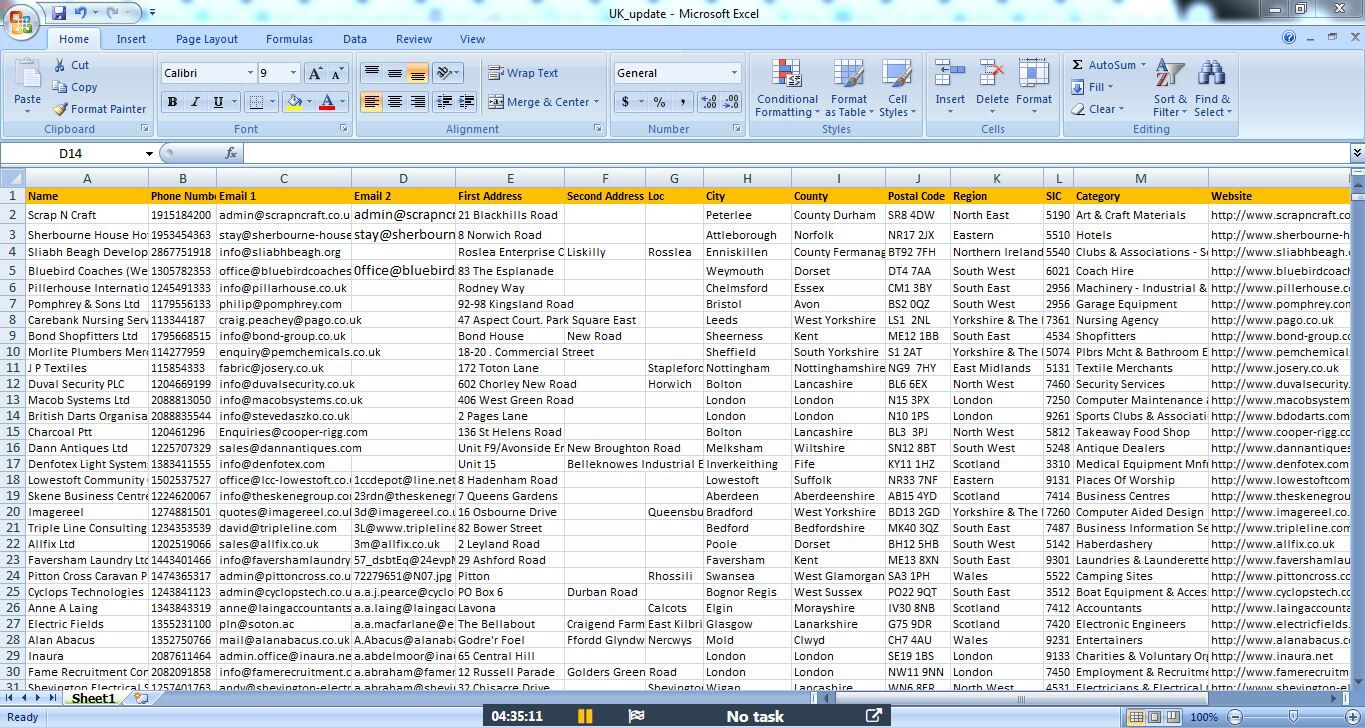Top align cell contents
The image size is (1365, 728).
[371, 73]
